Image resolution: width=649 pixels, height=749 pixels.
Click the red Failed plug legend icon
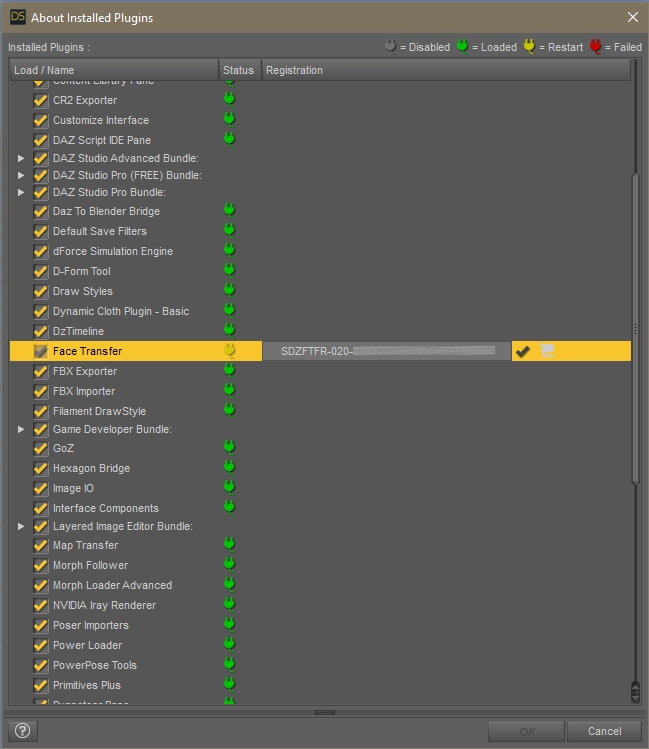click(595, 46)
